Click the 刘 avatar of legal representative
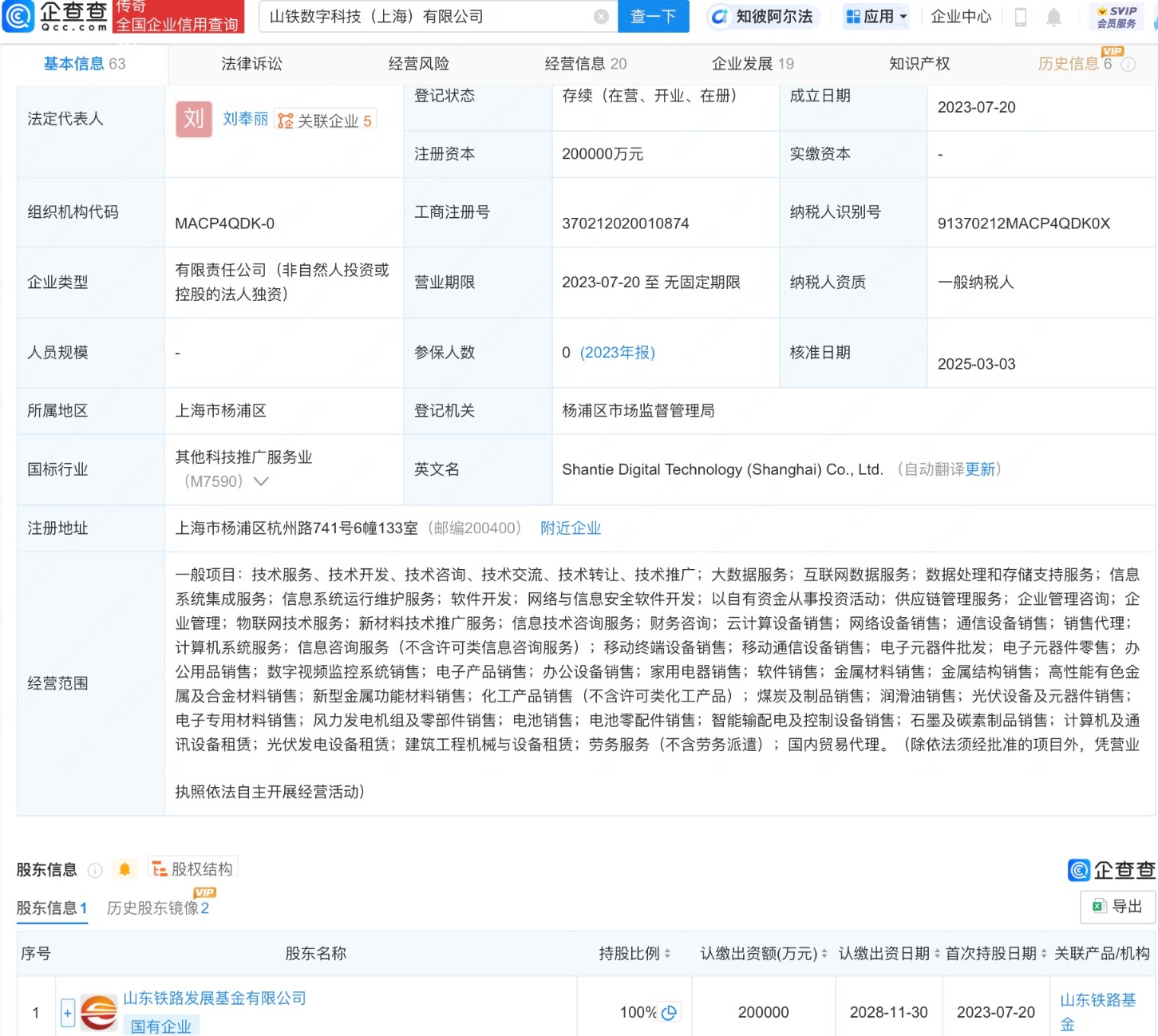The image size is (1158, 1036). (194, 119)
